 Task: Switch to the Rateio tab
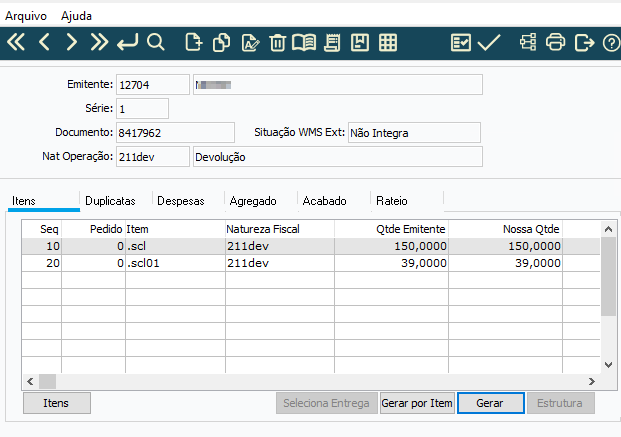pos(392,201)
